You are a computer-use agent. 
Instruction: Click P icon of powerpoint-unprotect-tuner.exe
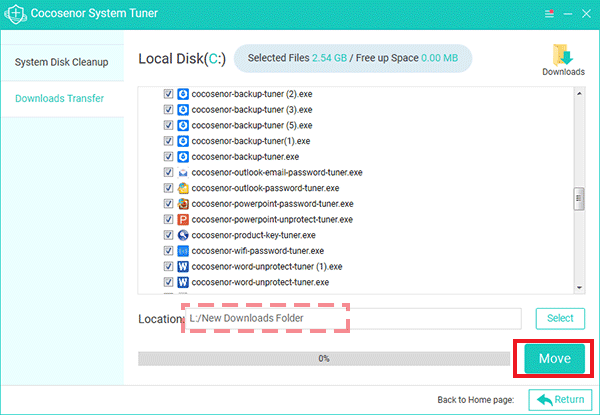[x=183, y=220]
